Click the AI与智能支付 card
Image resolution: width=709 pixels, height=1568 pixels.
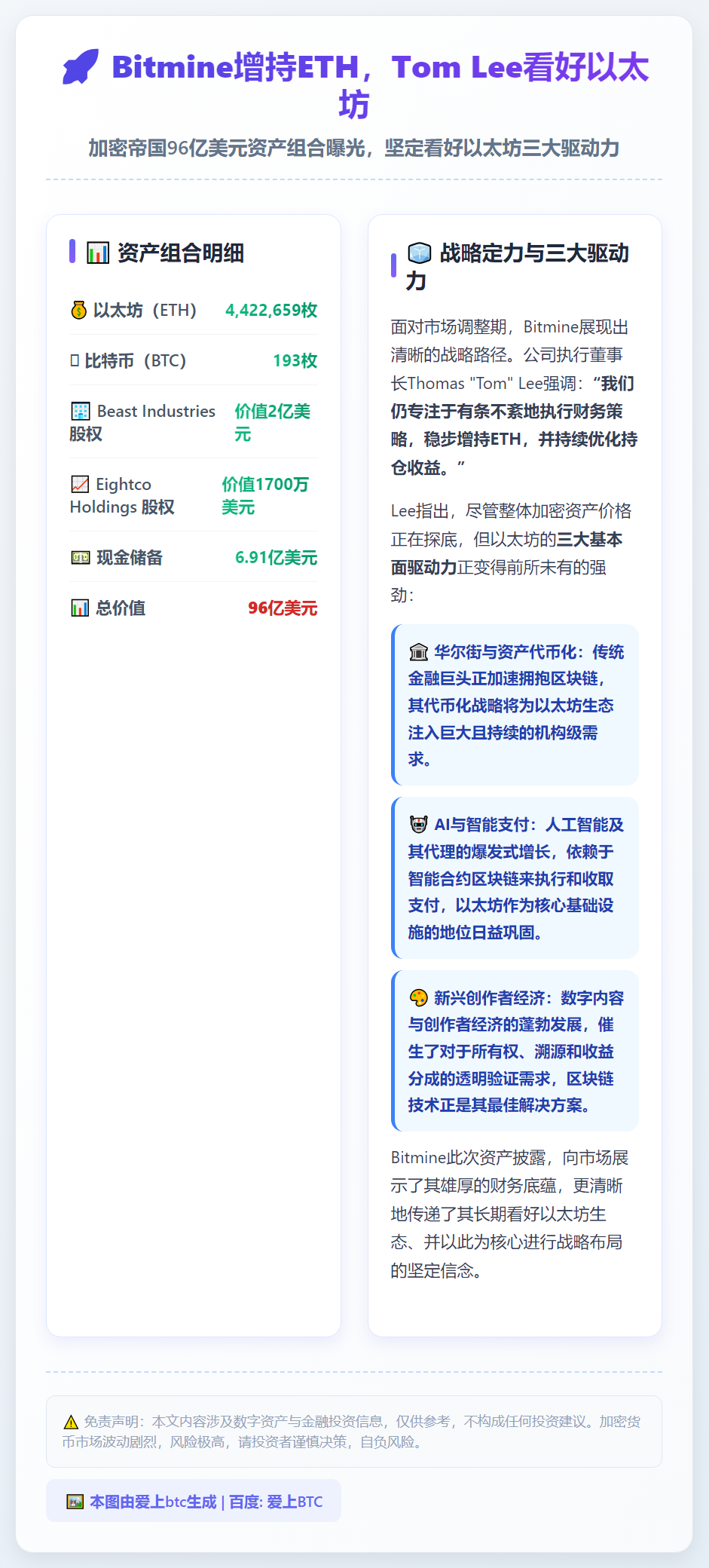click(515, 878)
